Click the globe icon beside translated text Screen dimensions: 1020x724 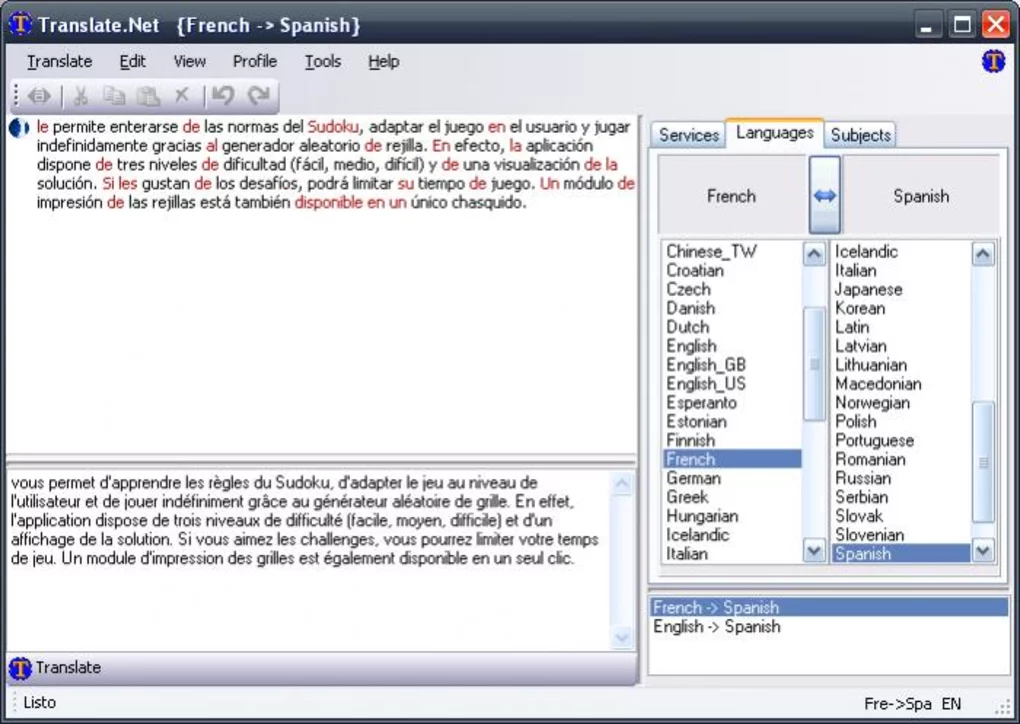(20, 128)
